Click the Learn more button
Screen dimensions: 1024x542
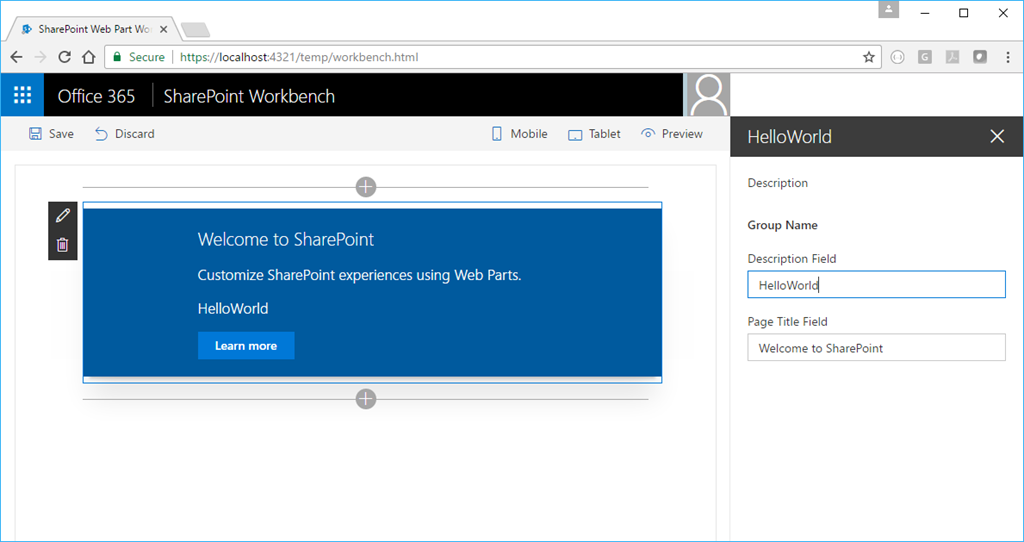point(246,345)
